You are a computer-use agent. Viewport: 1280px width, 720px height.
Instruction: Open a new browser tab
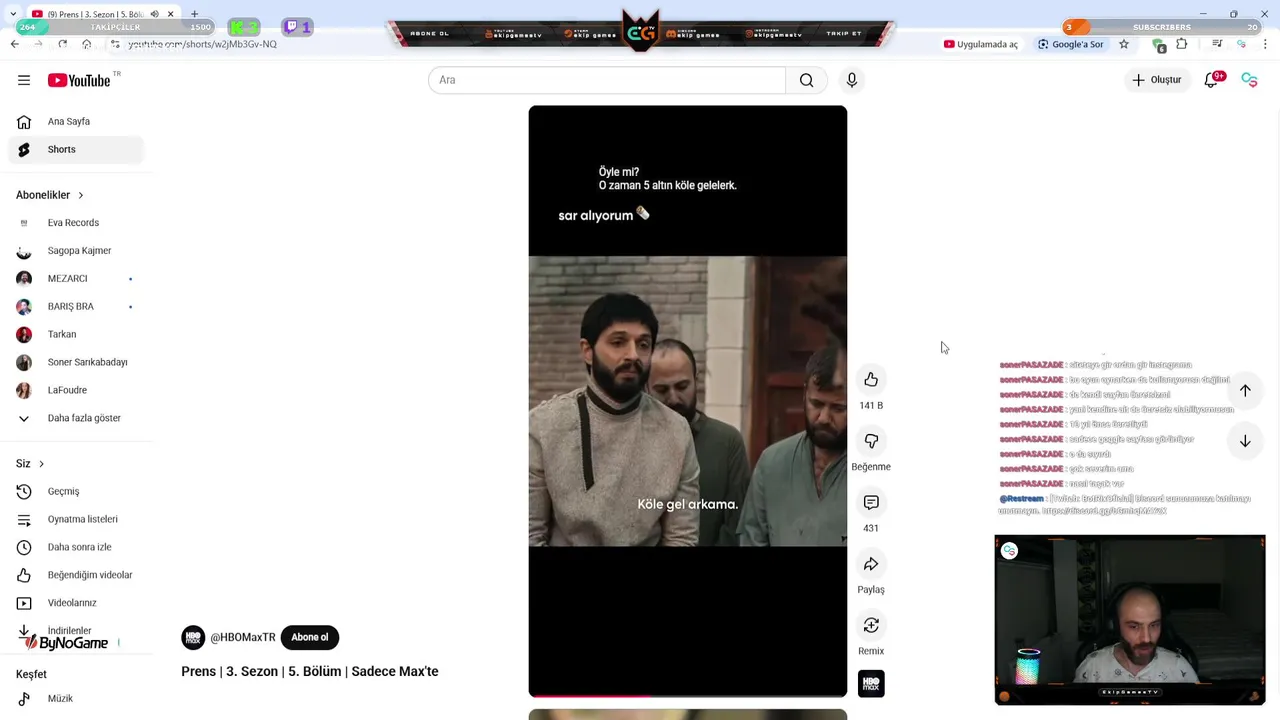194,14
